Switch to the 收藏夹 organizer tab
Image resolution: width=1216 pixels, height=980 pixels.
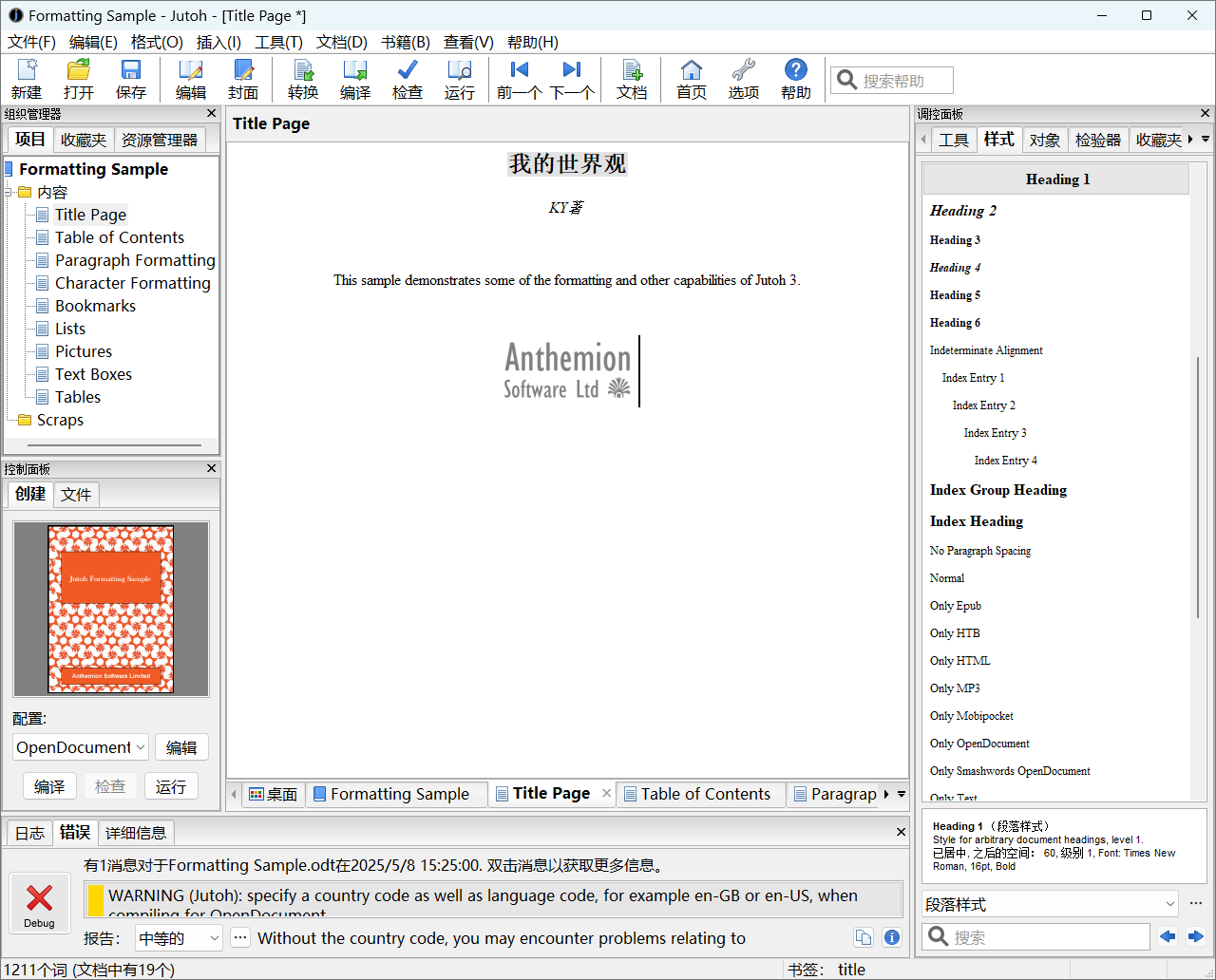[84, 140]
